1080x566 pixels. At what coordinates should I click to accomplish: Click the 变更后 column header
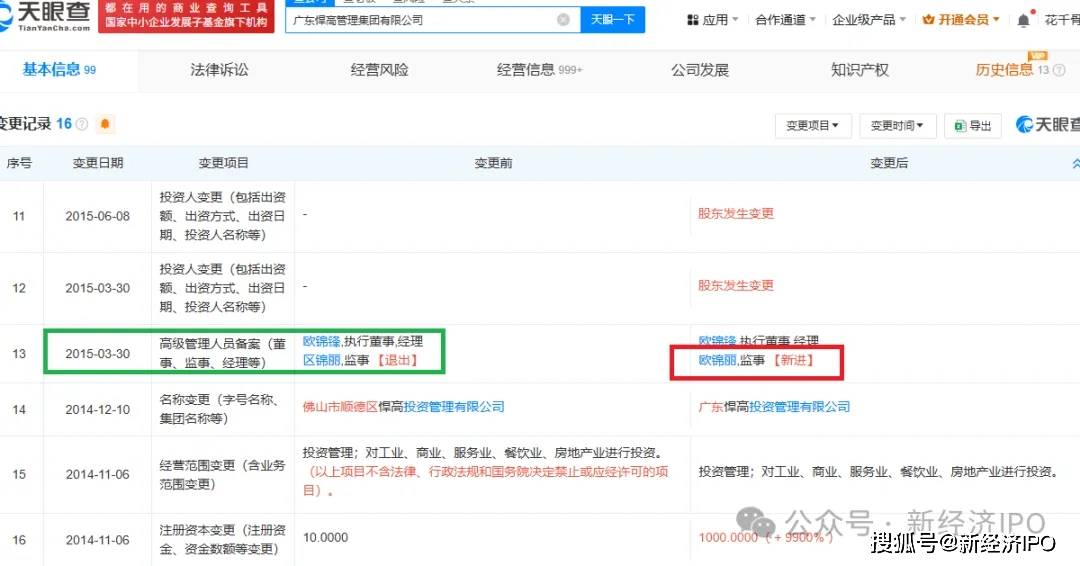tap(889, 163)
